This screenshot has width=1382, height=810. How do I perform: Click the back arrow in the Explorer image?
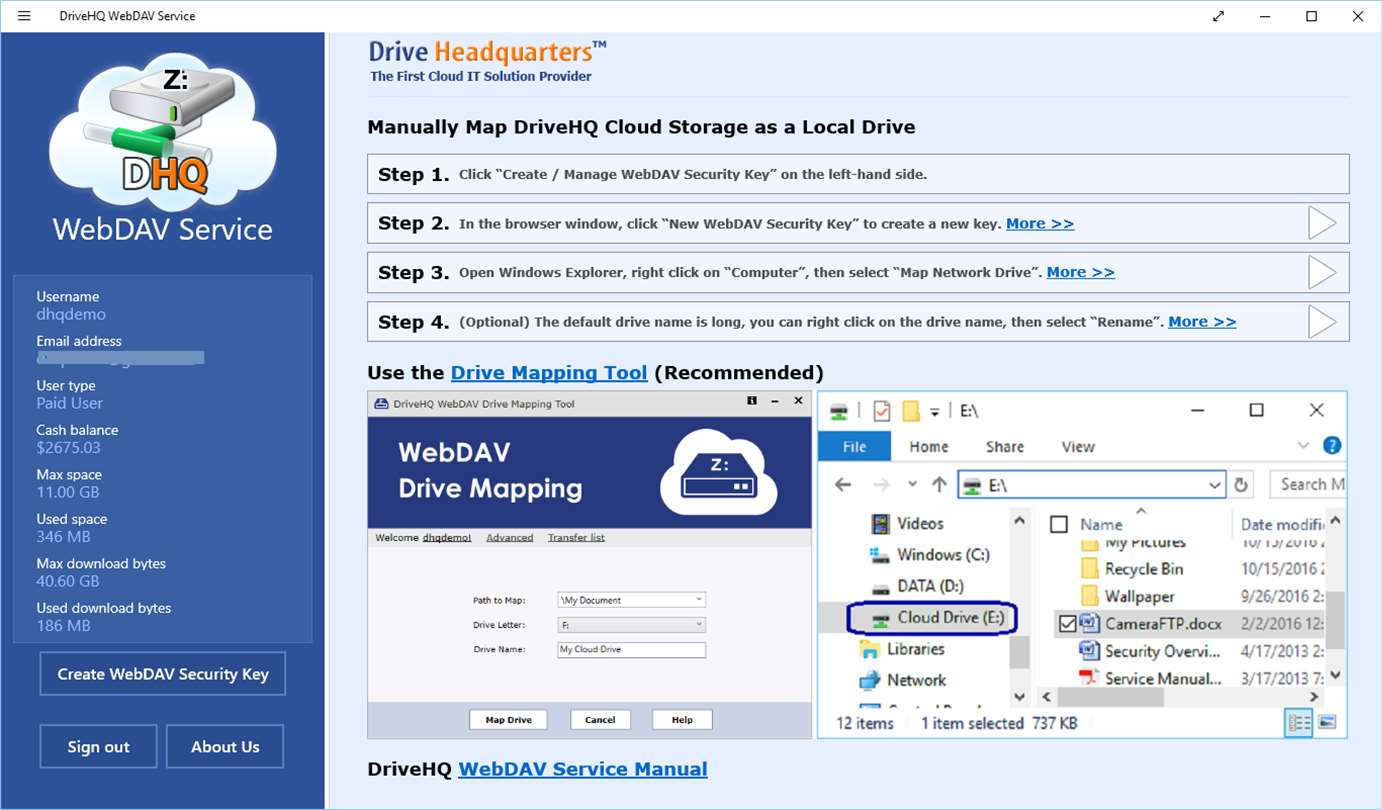coord(843,485)
